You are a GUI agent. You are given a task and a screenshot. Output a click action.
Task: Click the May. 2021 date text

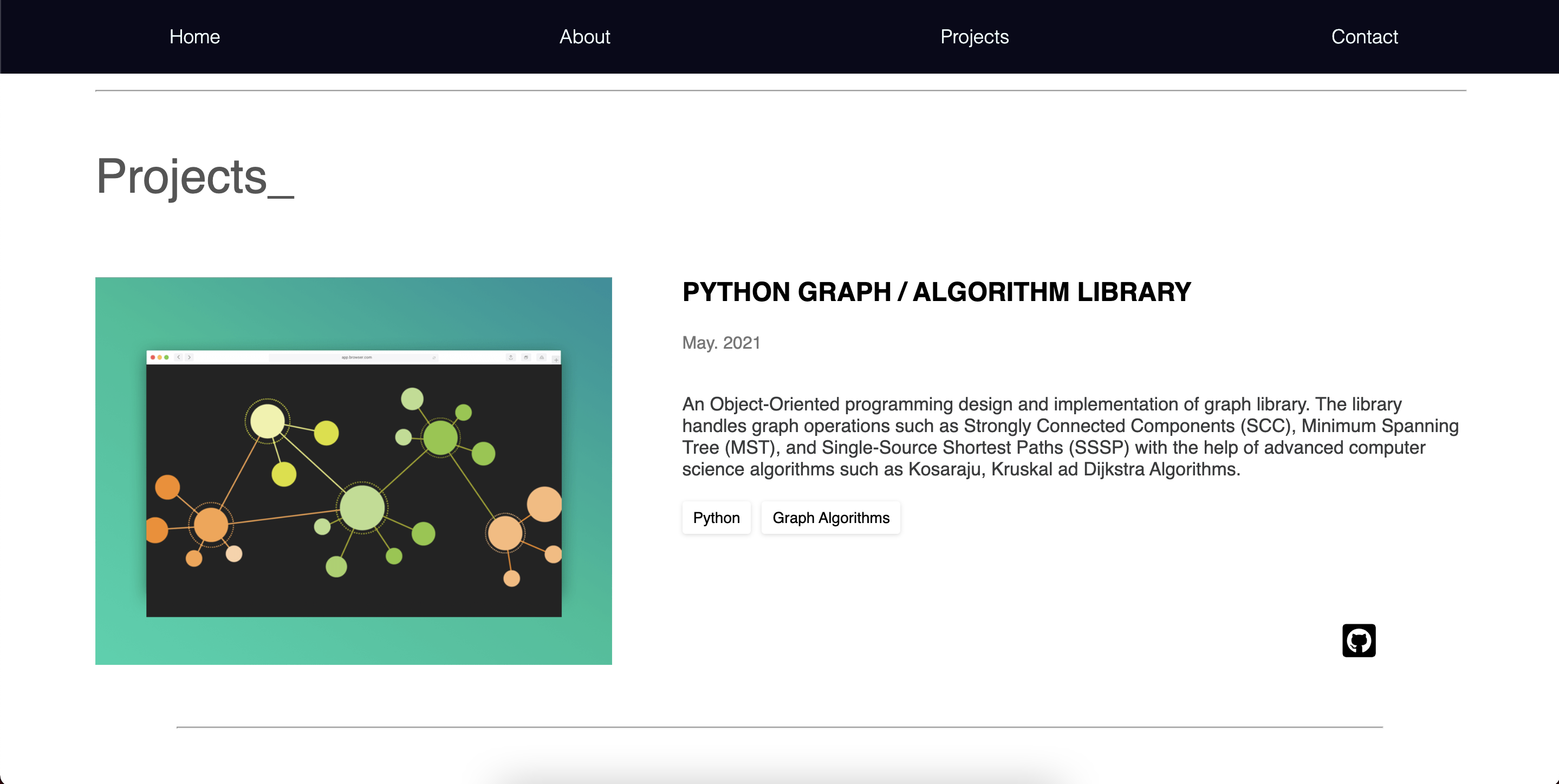[x=721, y=343]
